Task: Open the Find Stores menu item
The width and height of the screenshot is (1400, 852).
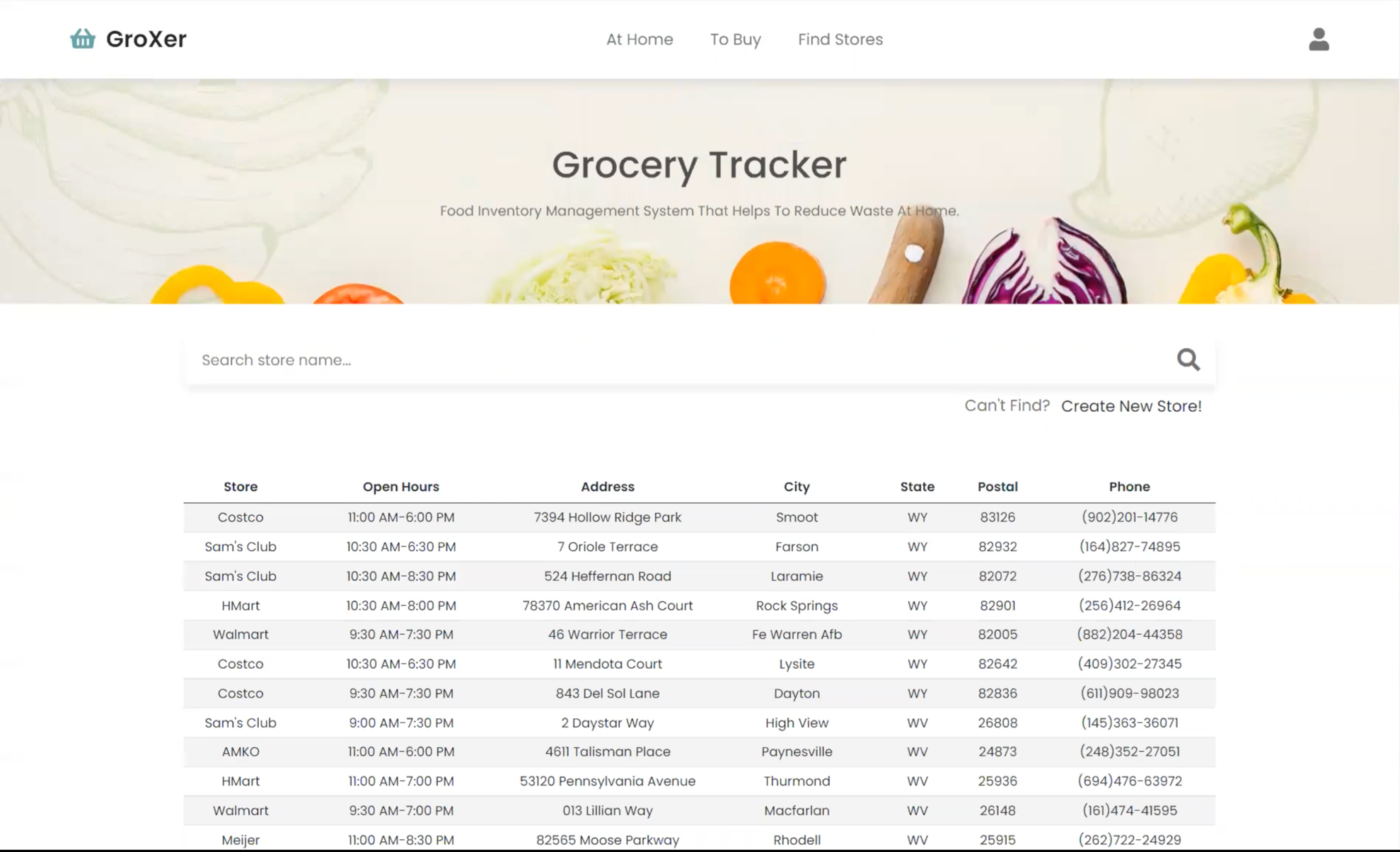Action: (840, 40)
